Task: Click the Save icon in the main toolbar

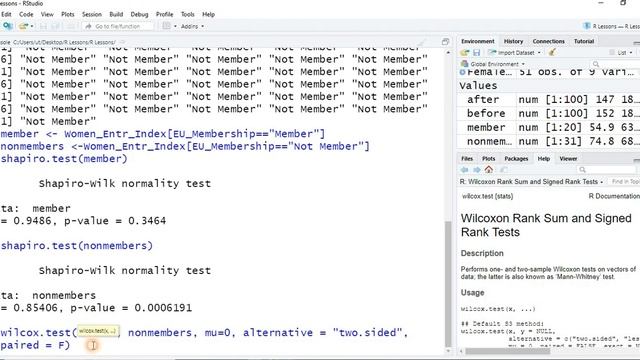Action: 43,26
